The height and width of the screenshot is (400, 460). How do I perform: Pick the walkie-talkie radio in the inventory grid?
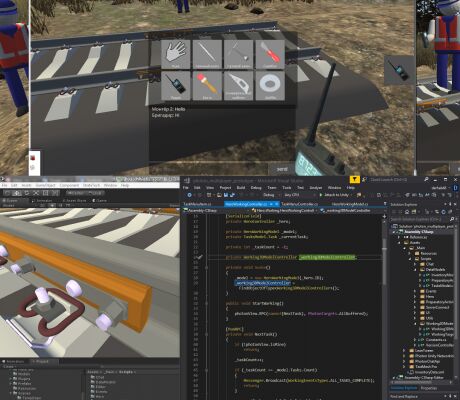[176, 86]
